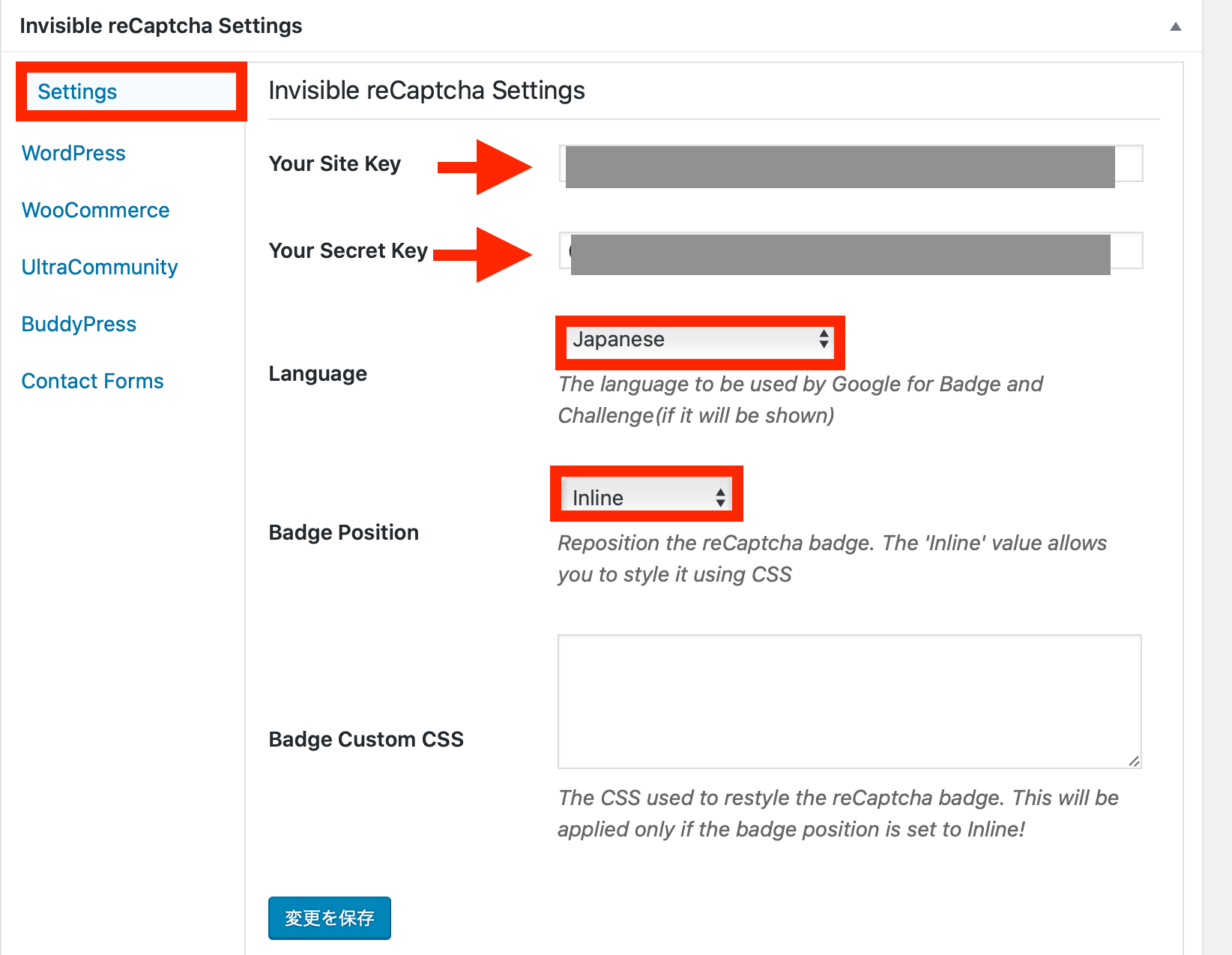
Task: Click the Badge Position dropdown stepper arrows
Action: [x=720, y=497]
